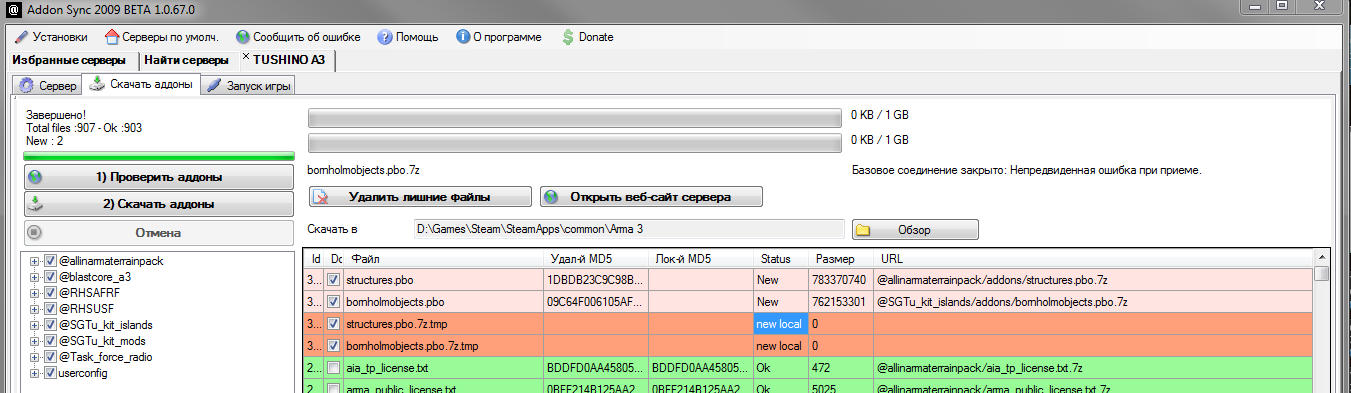Click the 2) Скачать аддоны button

(x=159, y=204)
